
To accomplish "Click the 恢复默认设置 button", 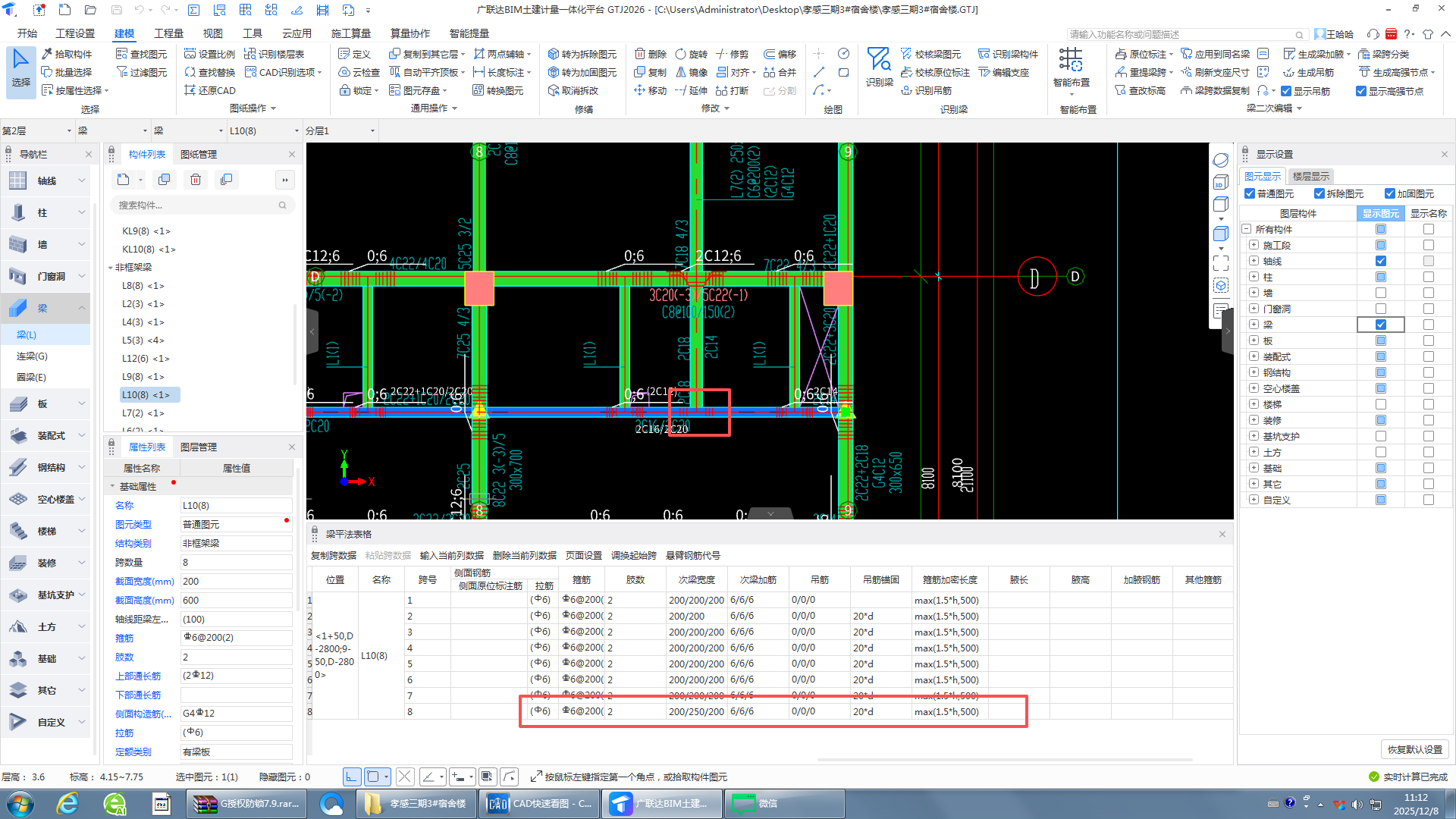I will click(1415, 749).
